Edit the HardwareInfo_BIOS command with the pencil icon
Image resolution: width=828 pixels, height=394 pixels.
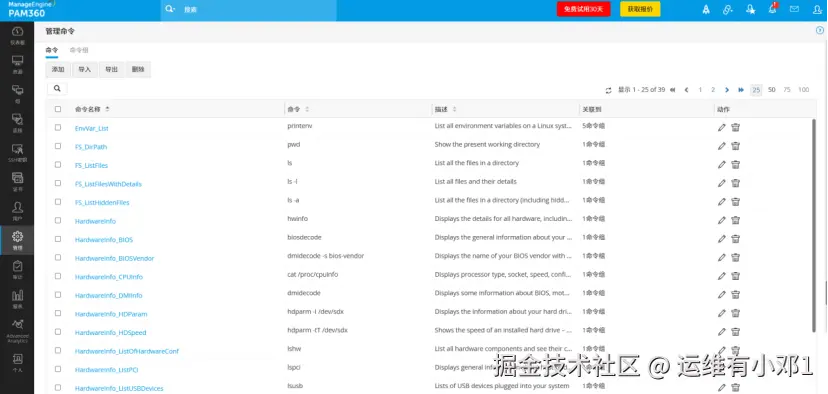coord(722,239)
